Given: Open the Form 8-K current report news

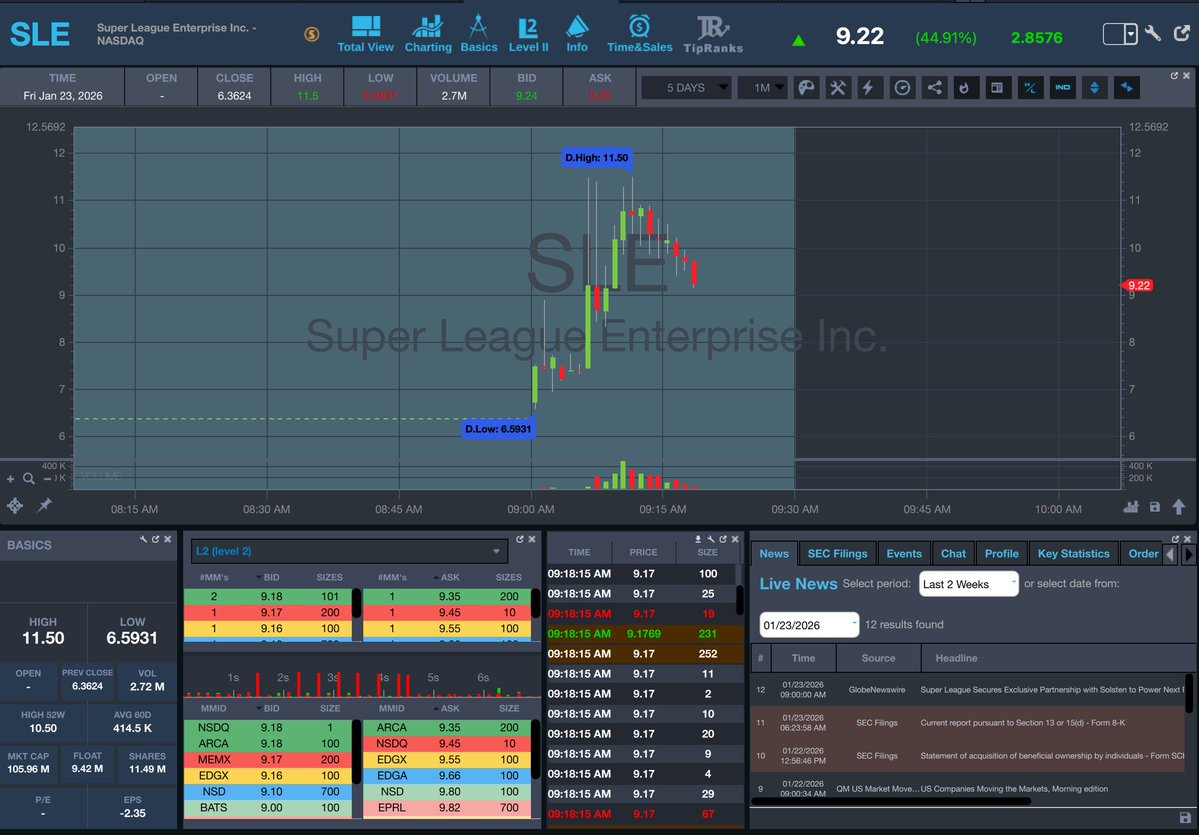Looking at the screenshot, I should (1022, 723).
